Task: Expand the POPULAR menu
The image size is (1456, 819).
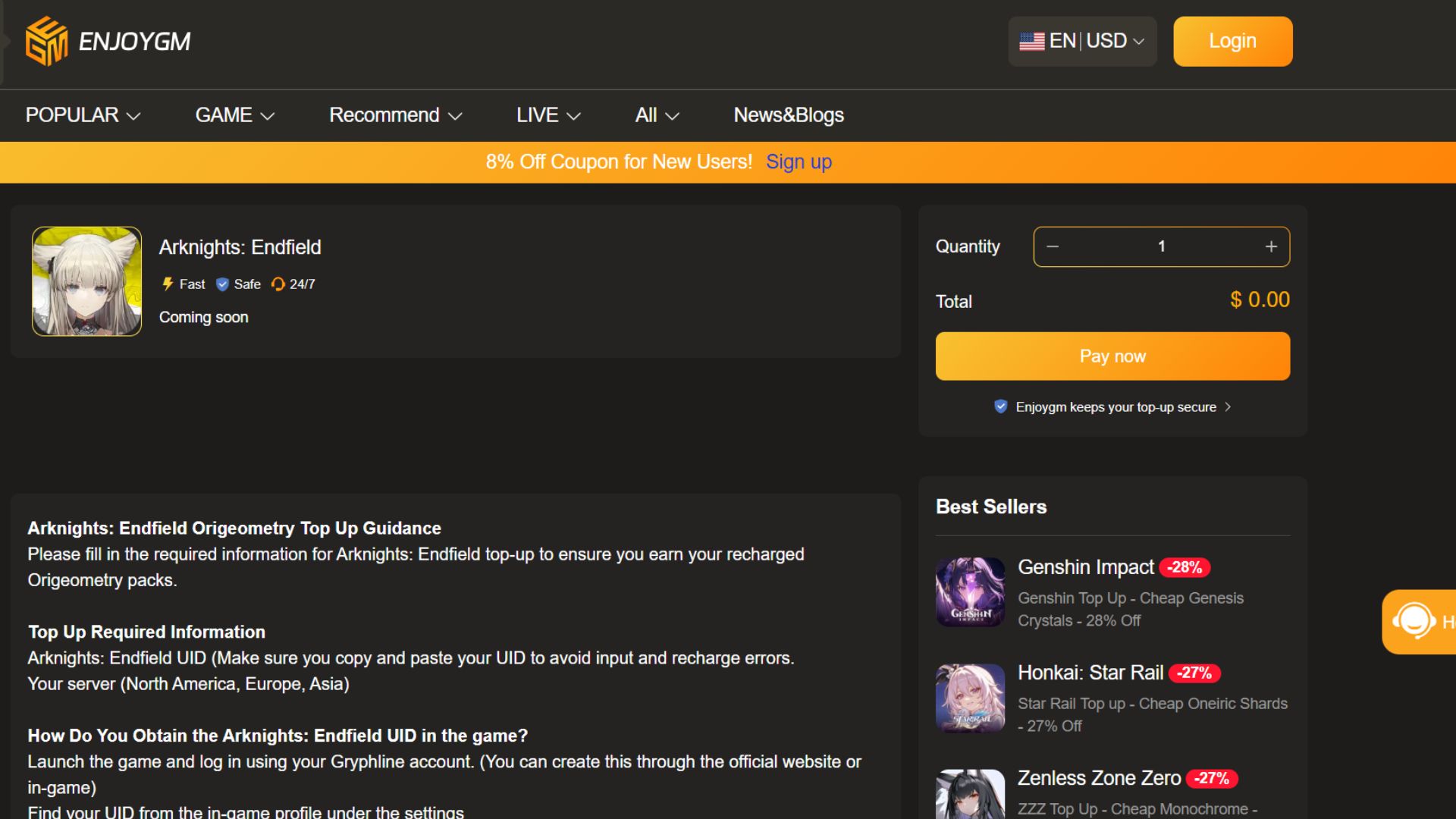Action: 83,115
